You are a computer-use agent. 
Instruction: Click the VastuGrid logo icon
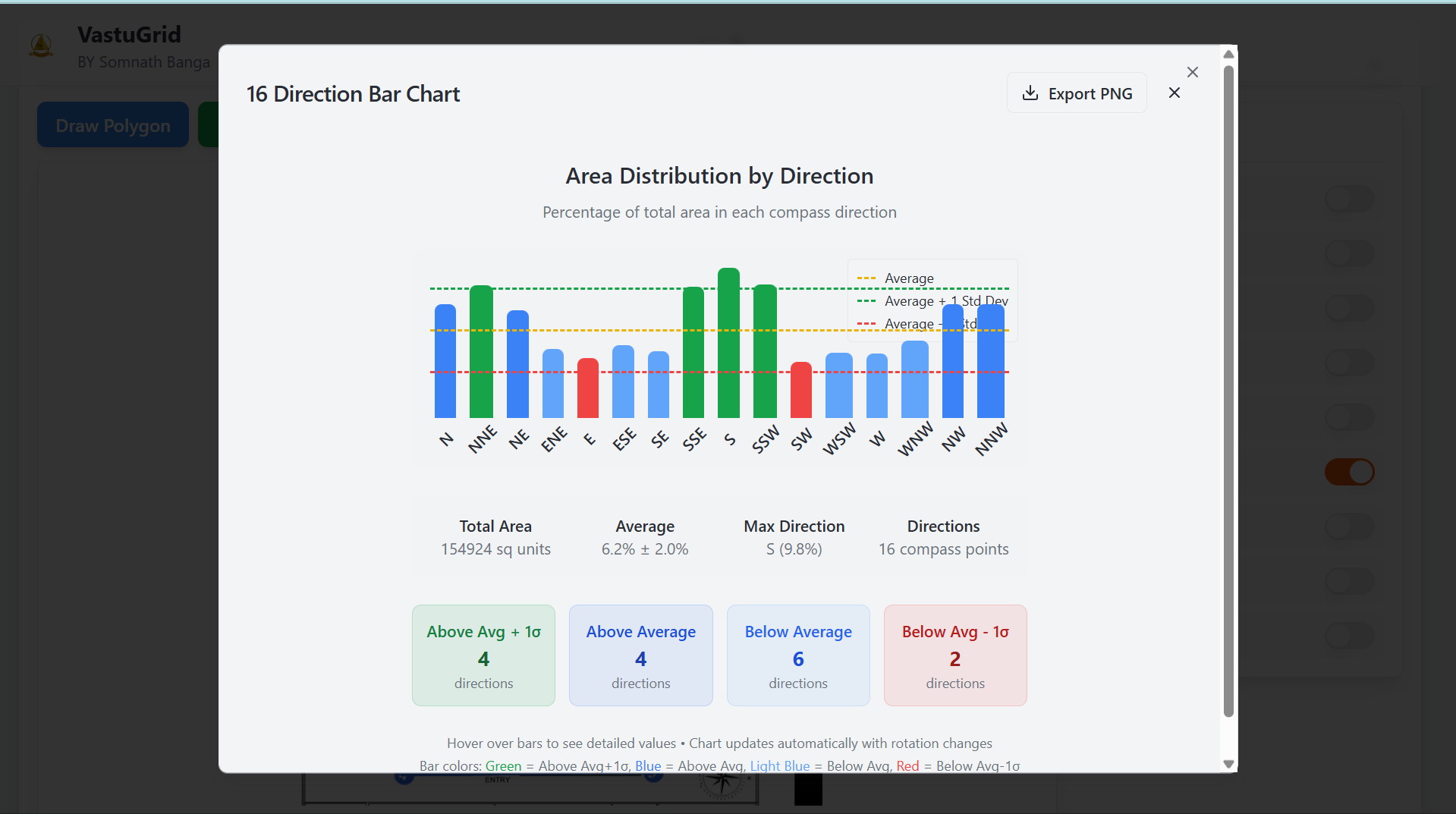(41, 46)
